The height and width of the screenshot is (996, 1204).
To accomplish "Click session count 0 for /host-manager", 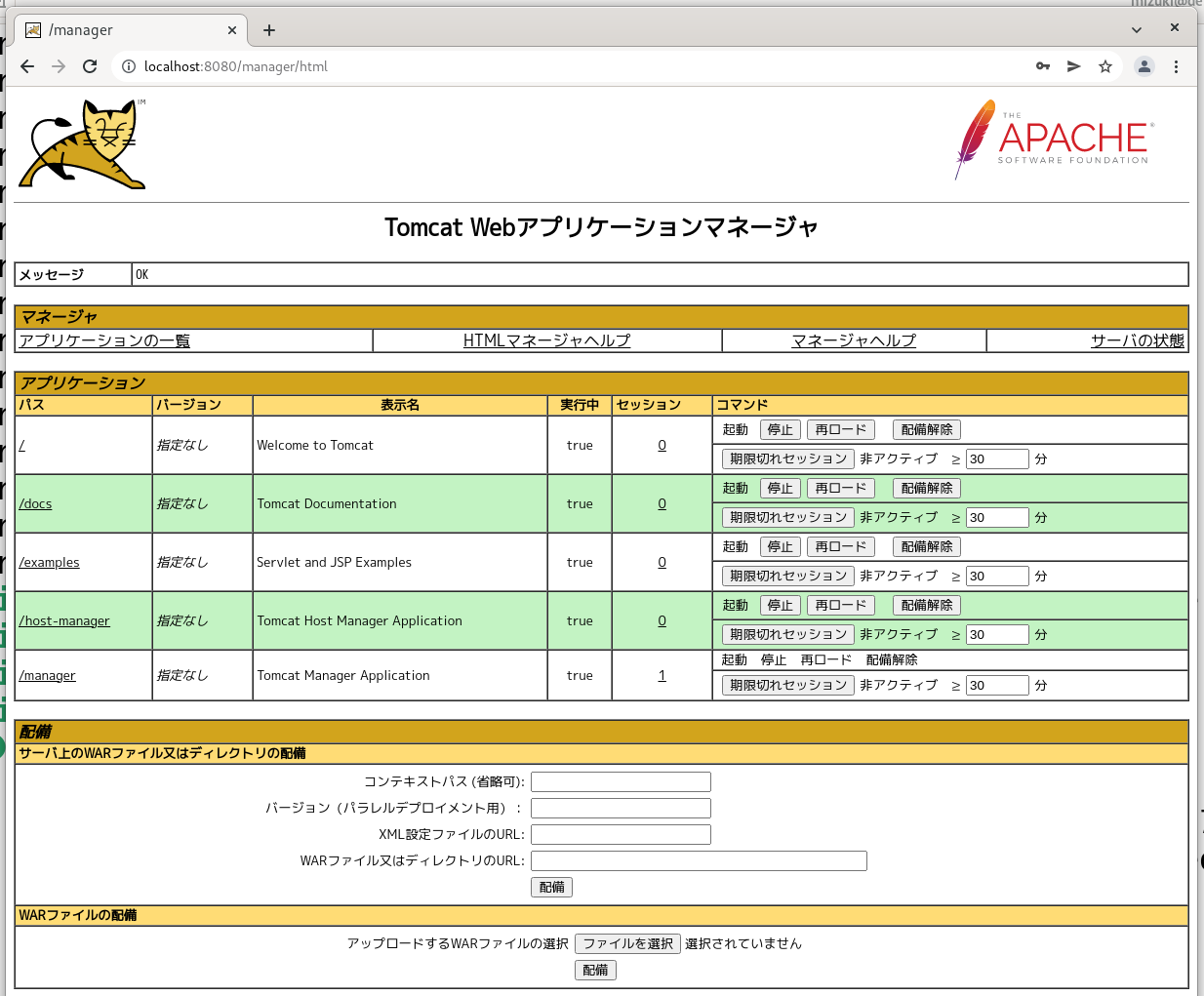I will pyautogui.click(x=662, y=620).
